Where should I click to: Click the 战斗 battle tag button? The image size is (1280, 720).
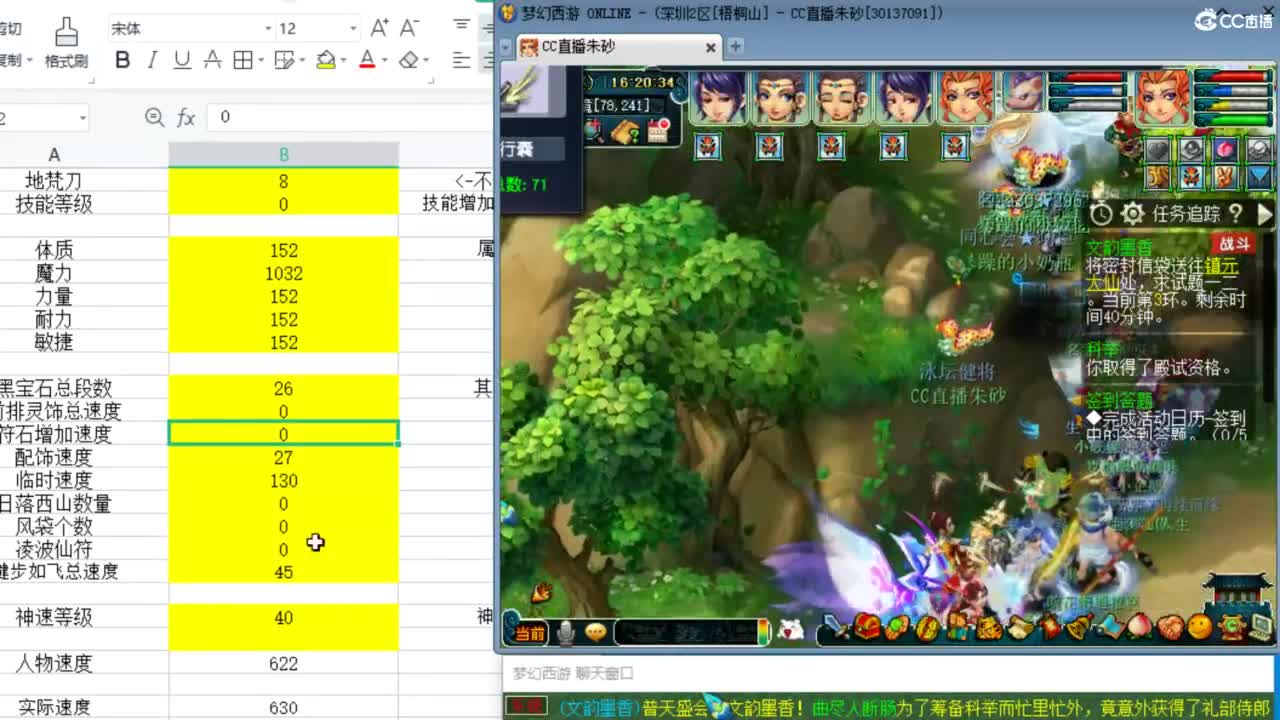pyautogui.click(x=1233, y=244)
